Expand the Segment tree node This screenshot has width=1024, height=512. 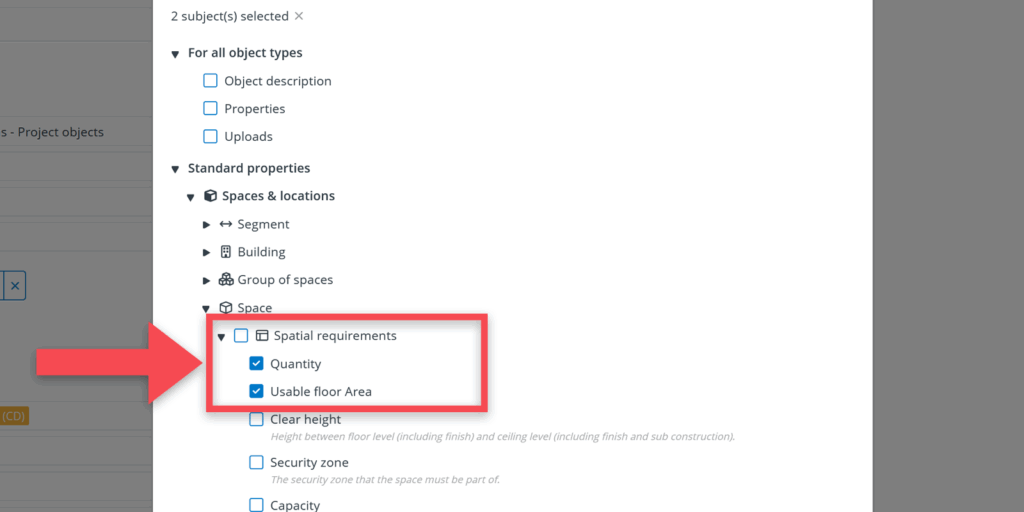click(207, 224)
